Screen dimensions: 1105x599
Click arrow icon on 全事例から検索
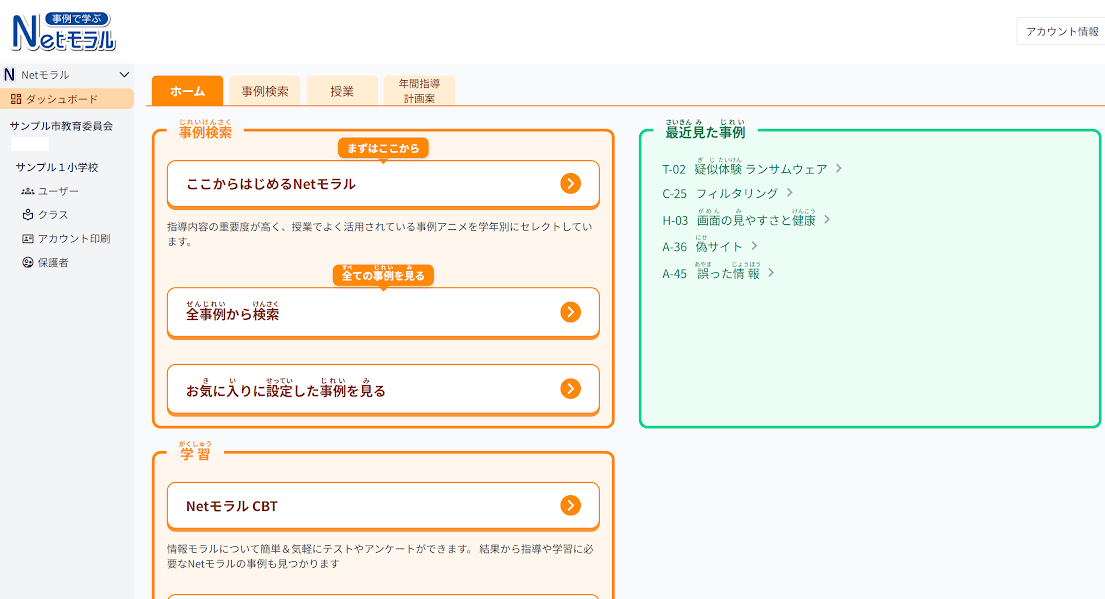[x=571, y=312]
